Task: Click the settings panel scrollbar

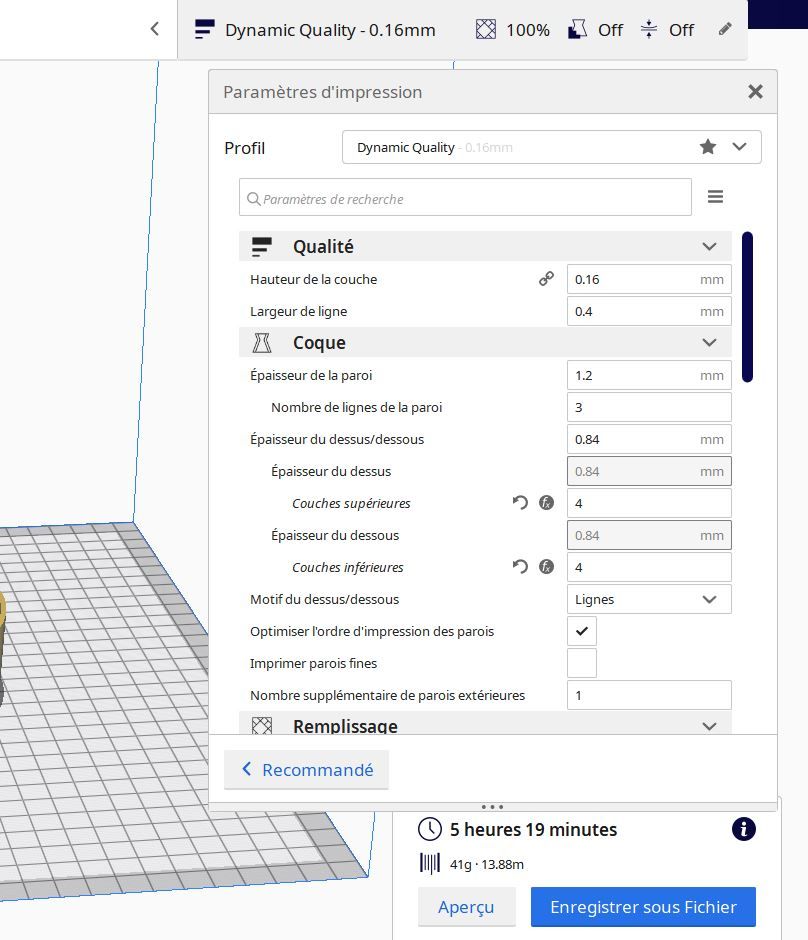Action: (x=747, y=307)
